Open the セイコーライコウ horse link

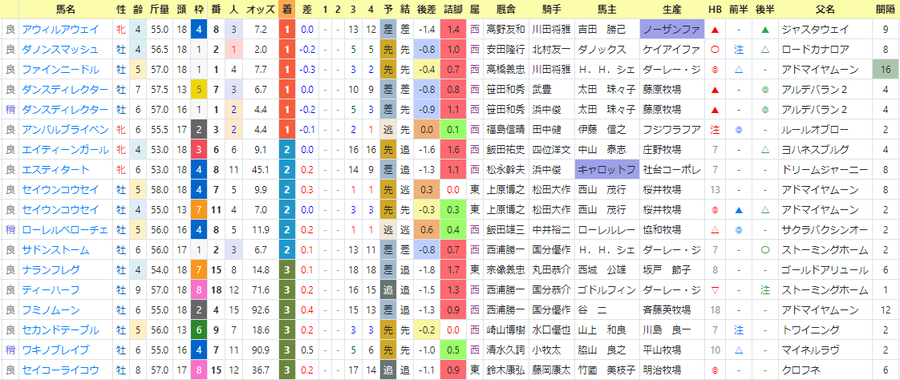tap(60, 370)
